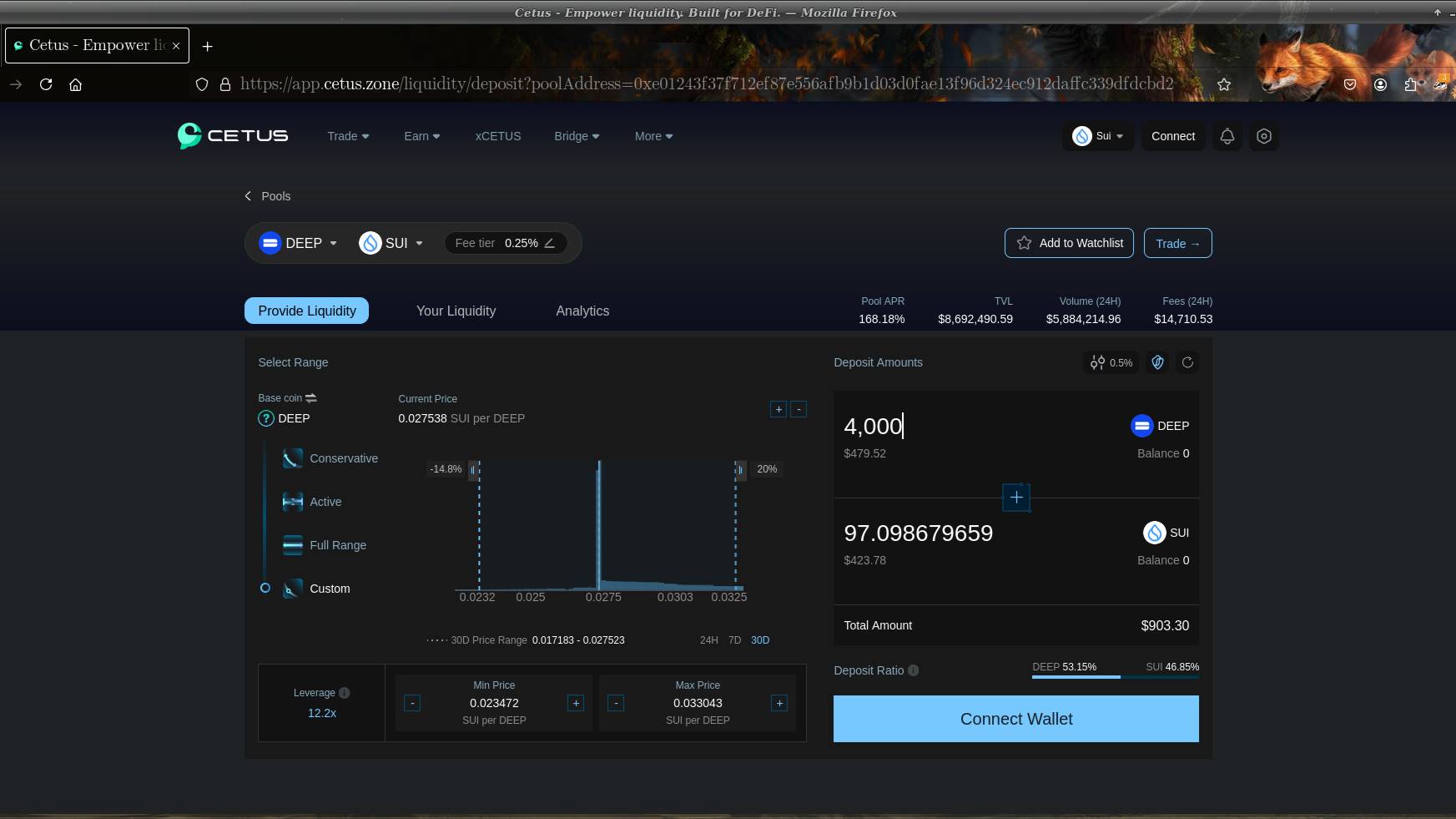The width and height of the screenshot is (1456, 819).
Task: Refresh the deposit amounts
Action: [x=1187, y=362]
